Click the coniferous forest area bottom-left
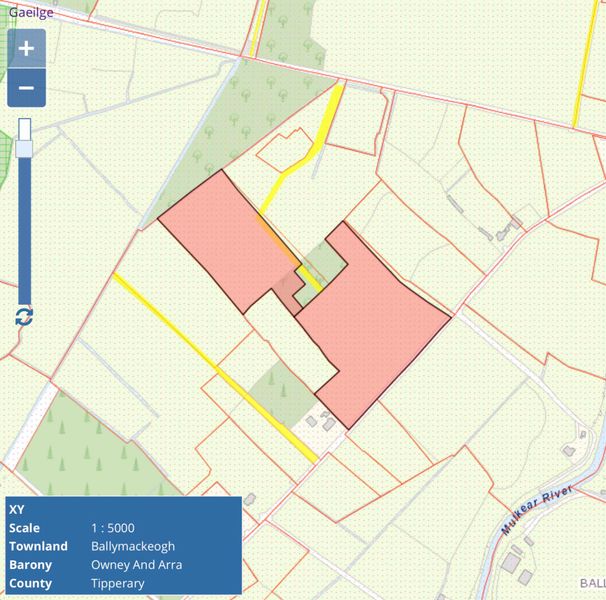Screen dimensions: 606x600 pos(89,448)
